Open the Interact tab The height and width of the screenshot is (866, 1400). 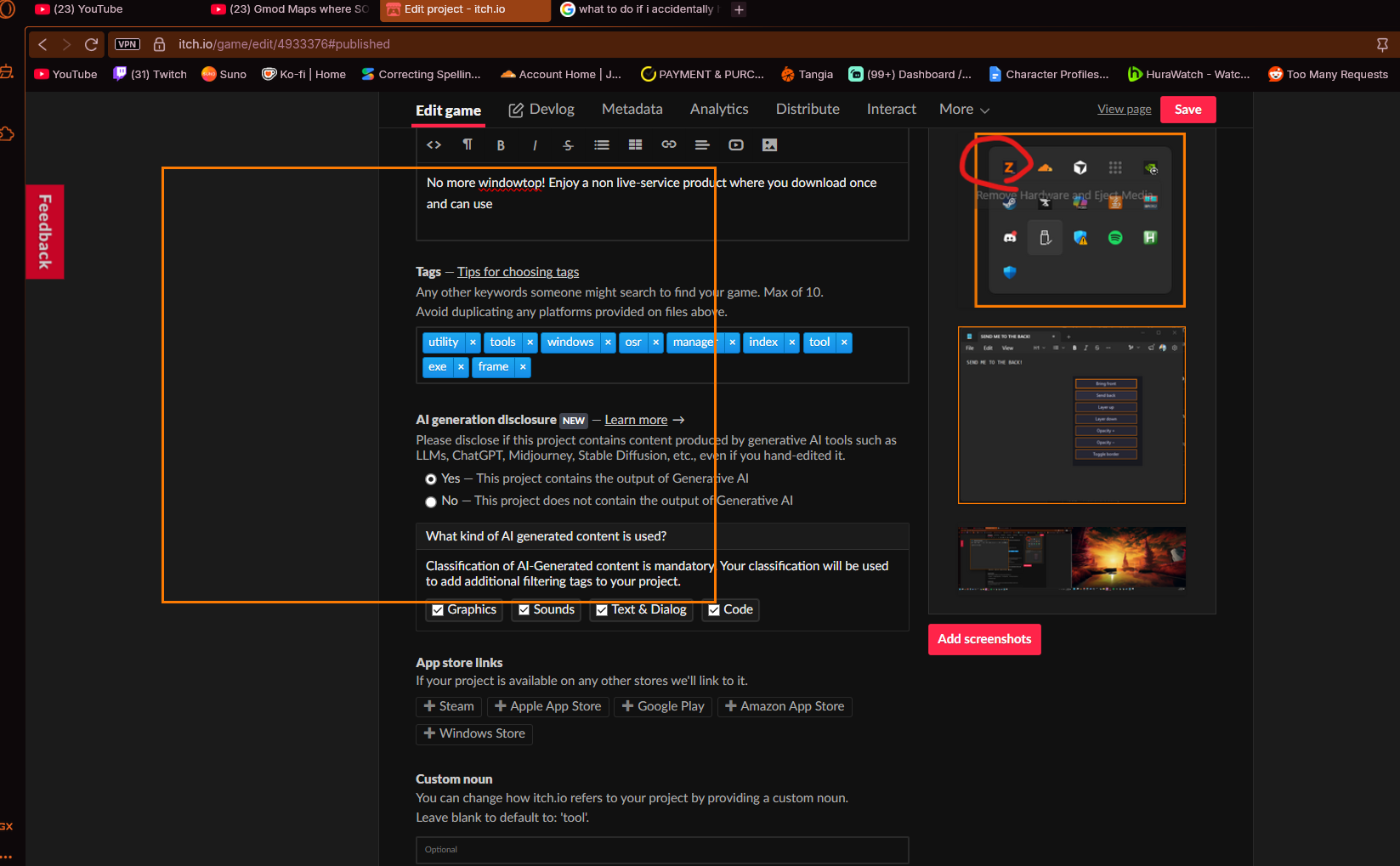pyautogui.click(x=891, y=110)
